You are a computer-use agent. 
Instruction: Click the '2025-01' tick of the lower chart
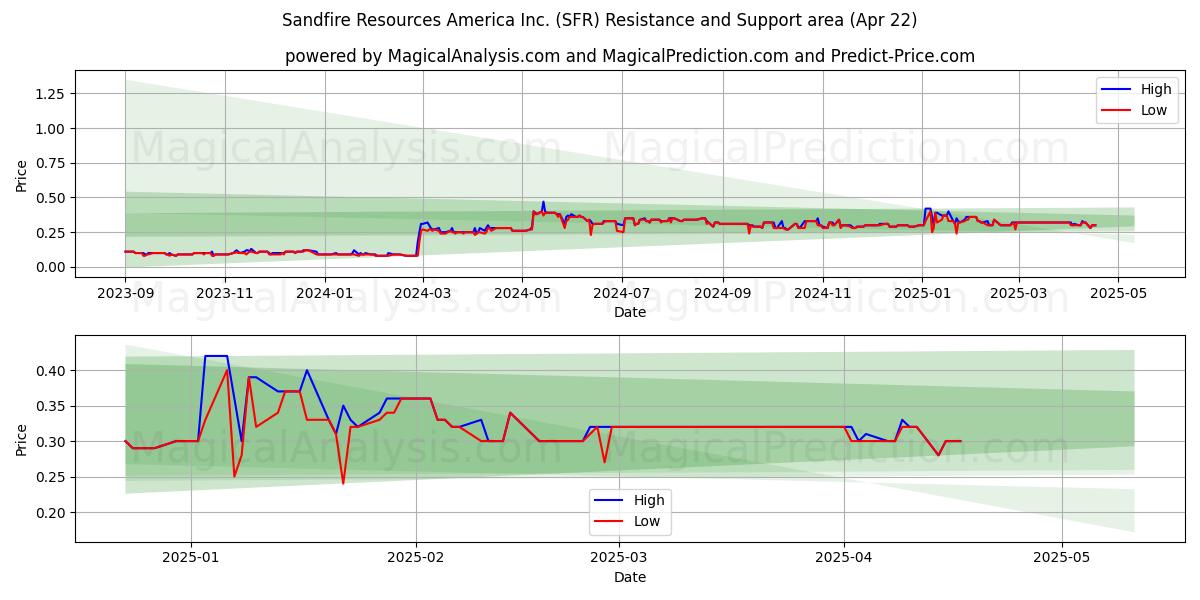point(191,559)
